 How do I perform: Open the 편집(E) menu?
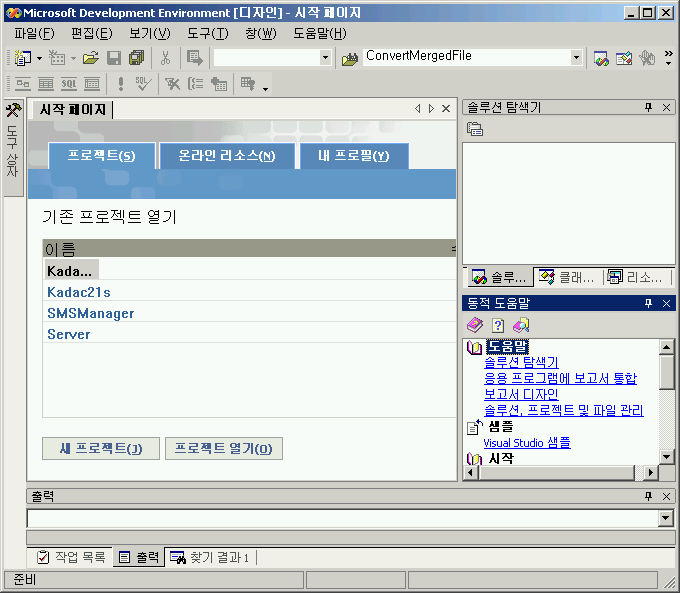point(92,33)
